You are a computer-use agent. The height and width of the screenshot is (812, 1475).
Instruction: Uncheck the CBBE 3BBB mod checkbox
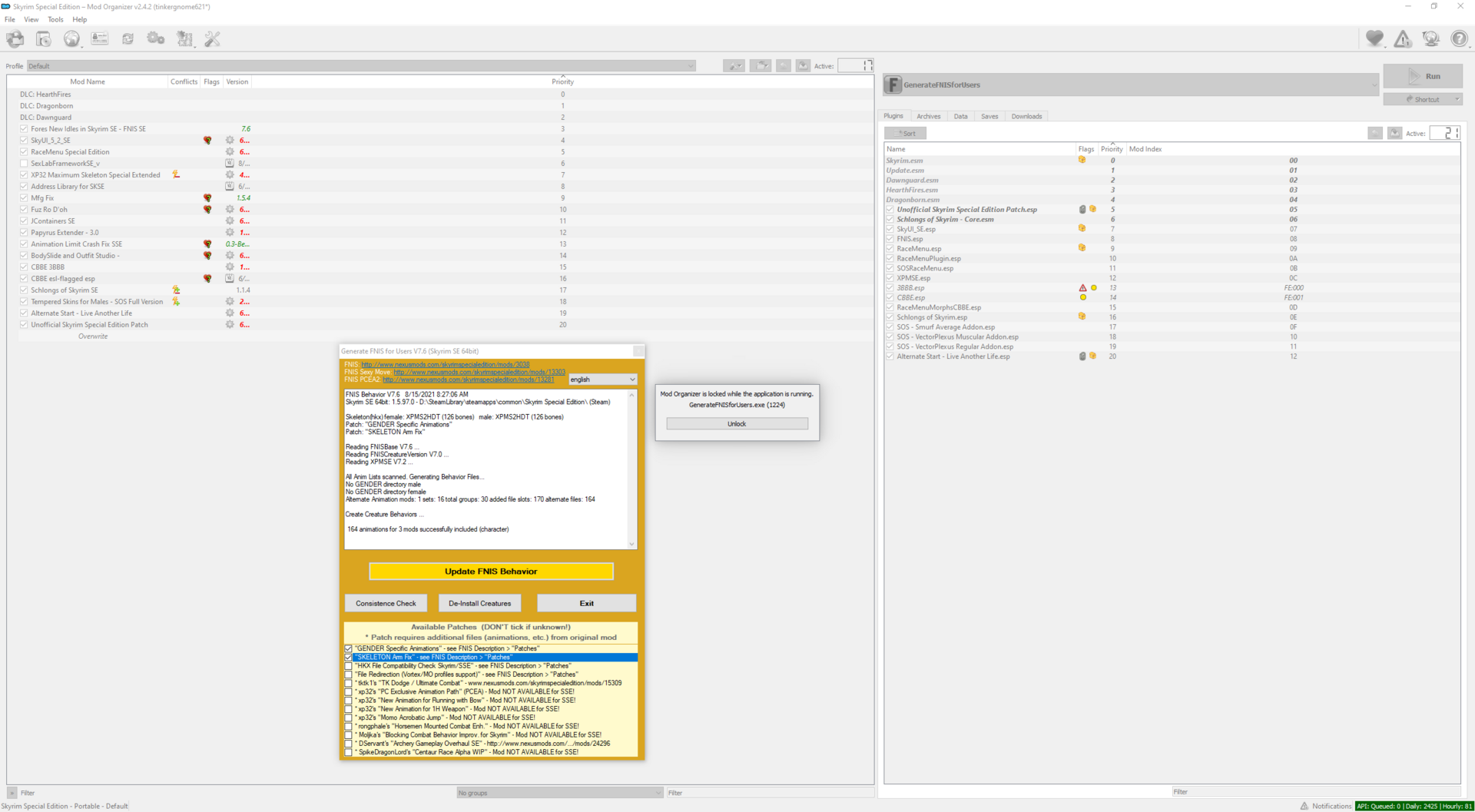[24, 267]
